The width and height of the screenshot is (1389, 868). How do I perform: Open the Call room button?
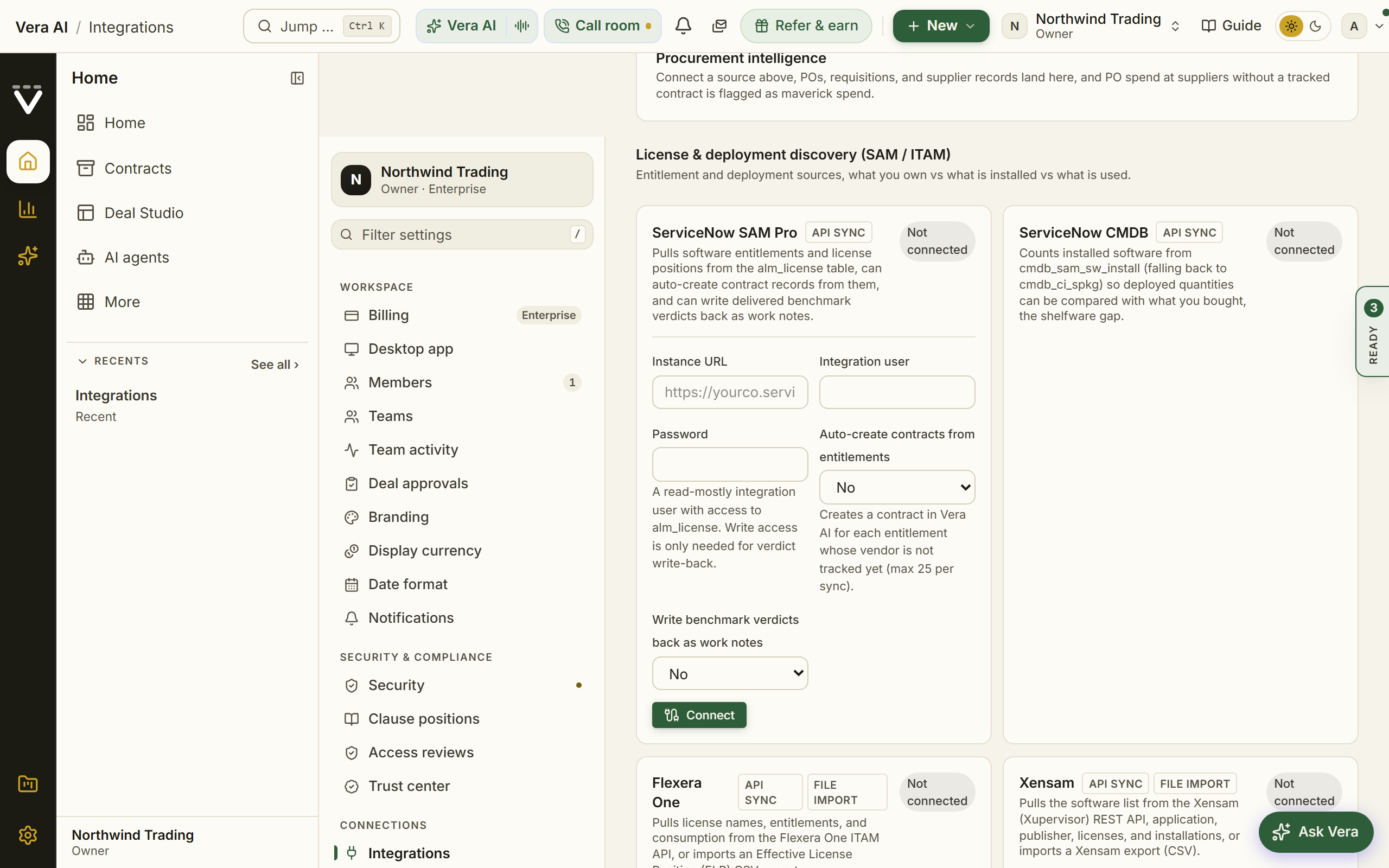tap(603, 26)
